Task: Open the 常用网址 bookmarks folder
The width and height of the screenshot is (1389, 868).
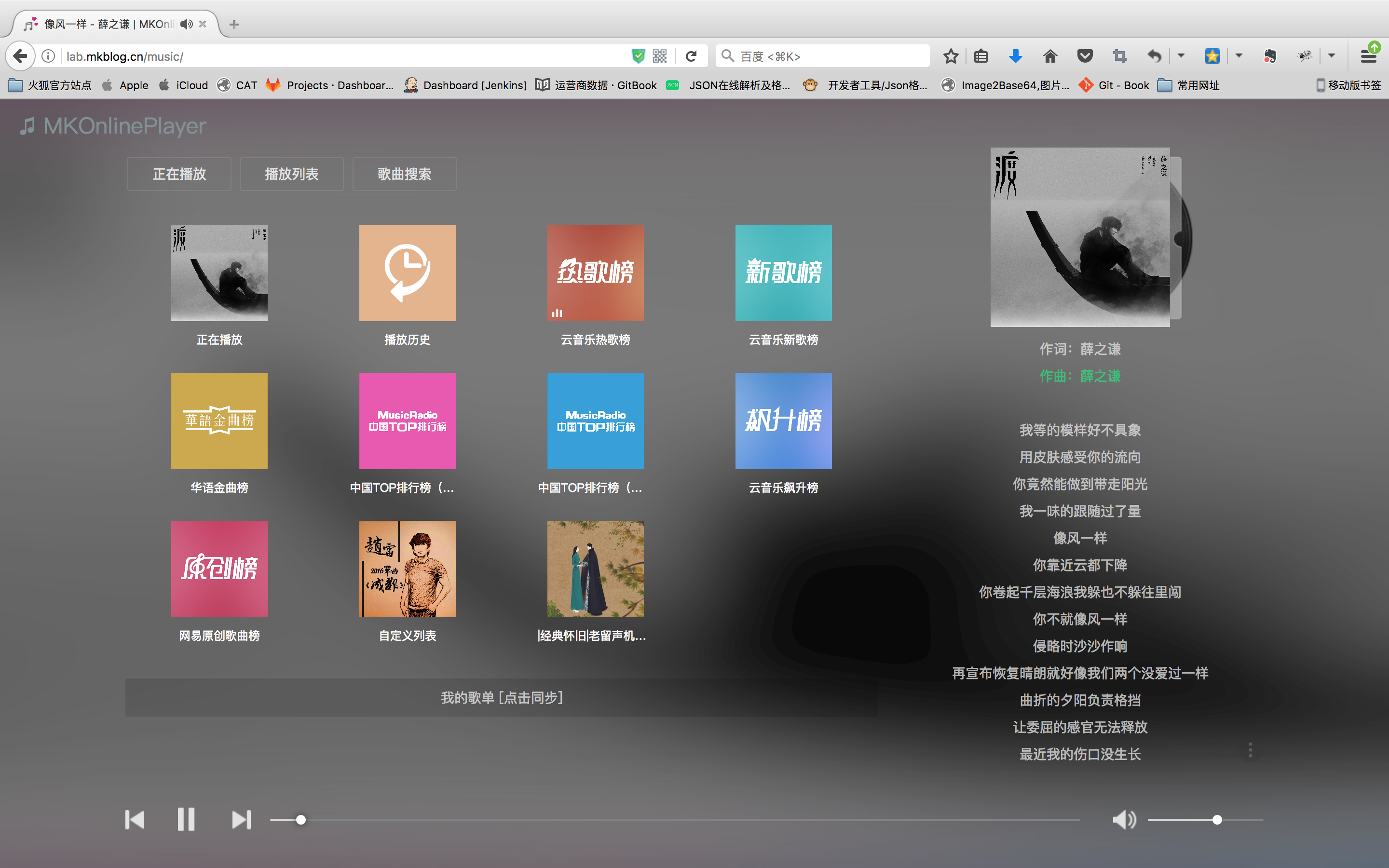Action: 1189,85
